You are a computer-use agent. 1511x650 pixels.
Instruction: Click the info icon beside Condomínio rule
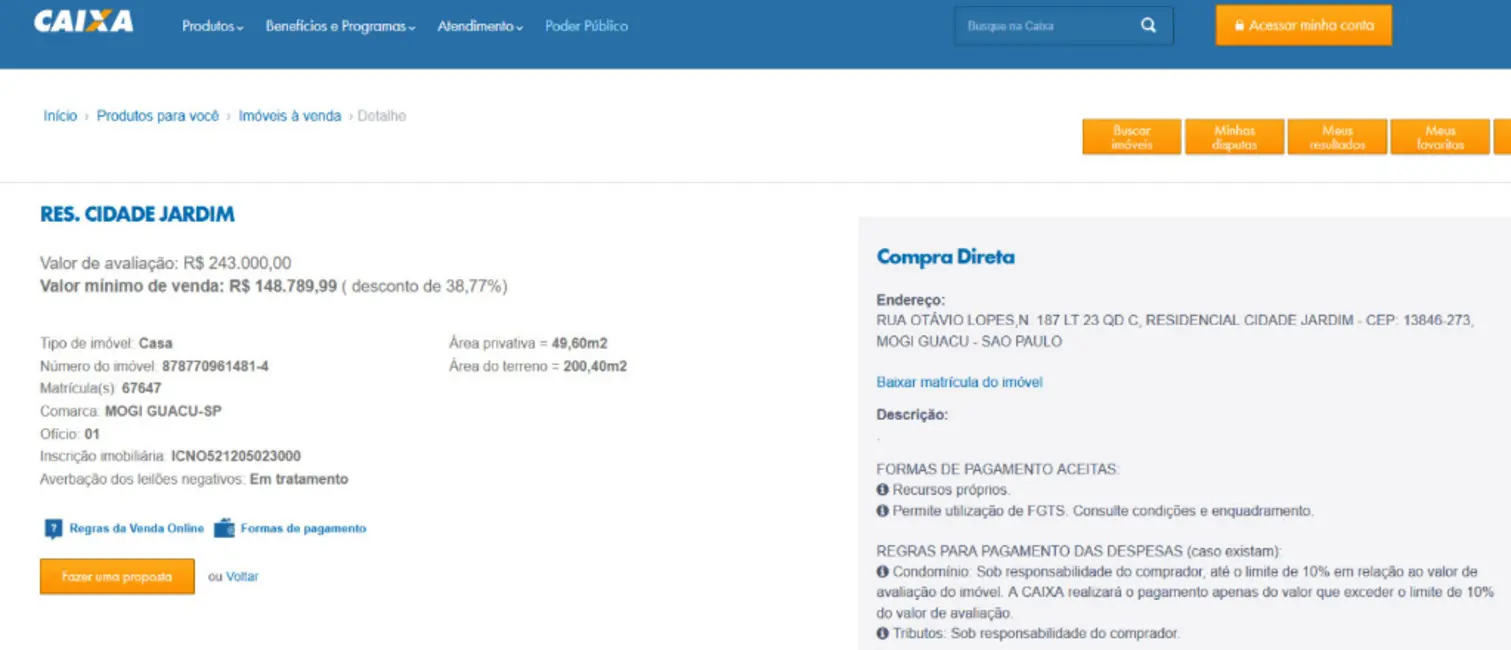pos(883,572)
